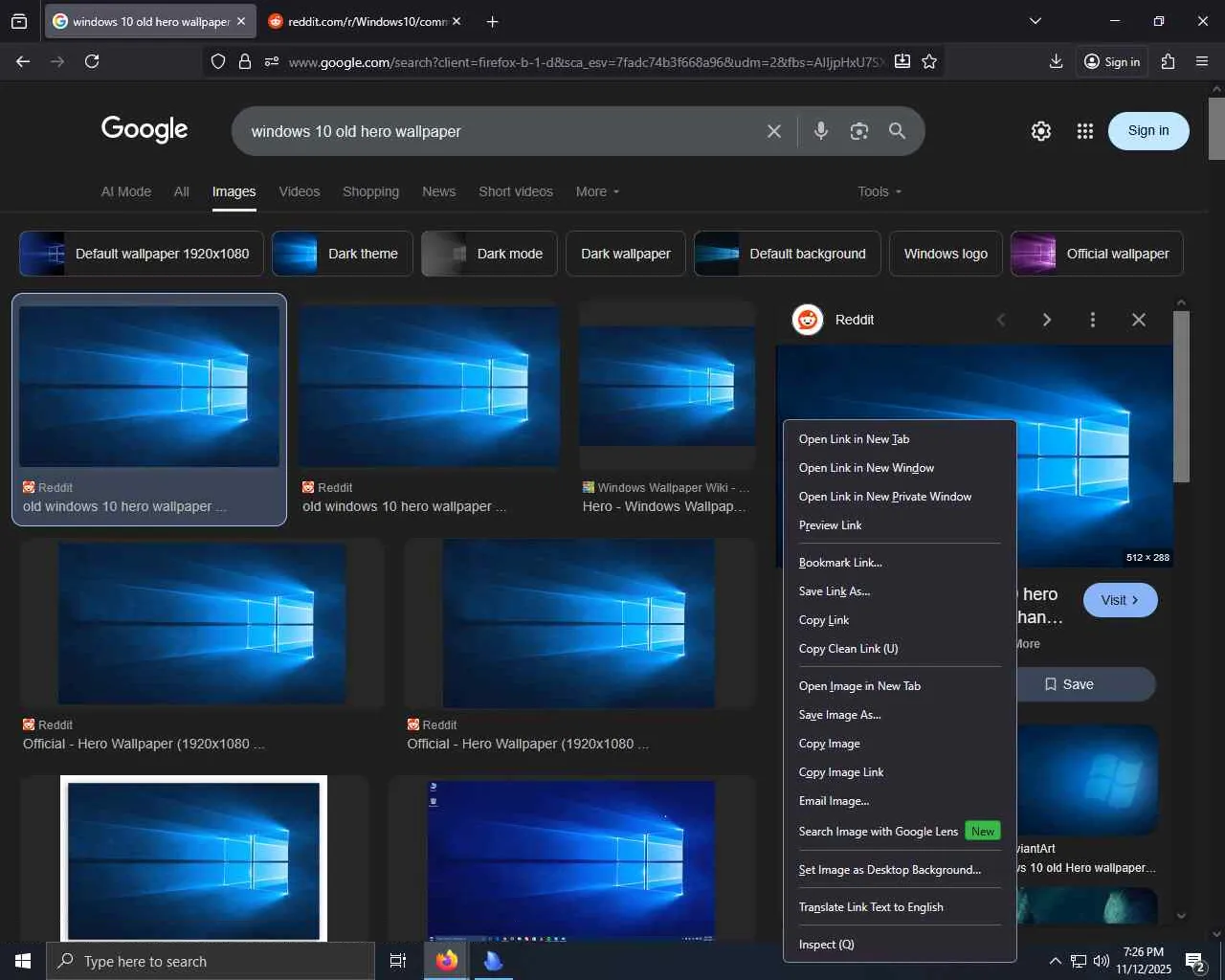
Task: Click the tracking protection shield icon
Action: [218, 61]
